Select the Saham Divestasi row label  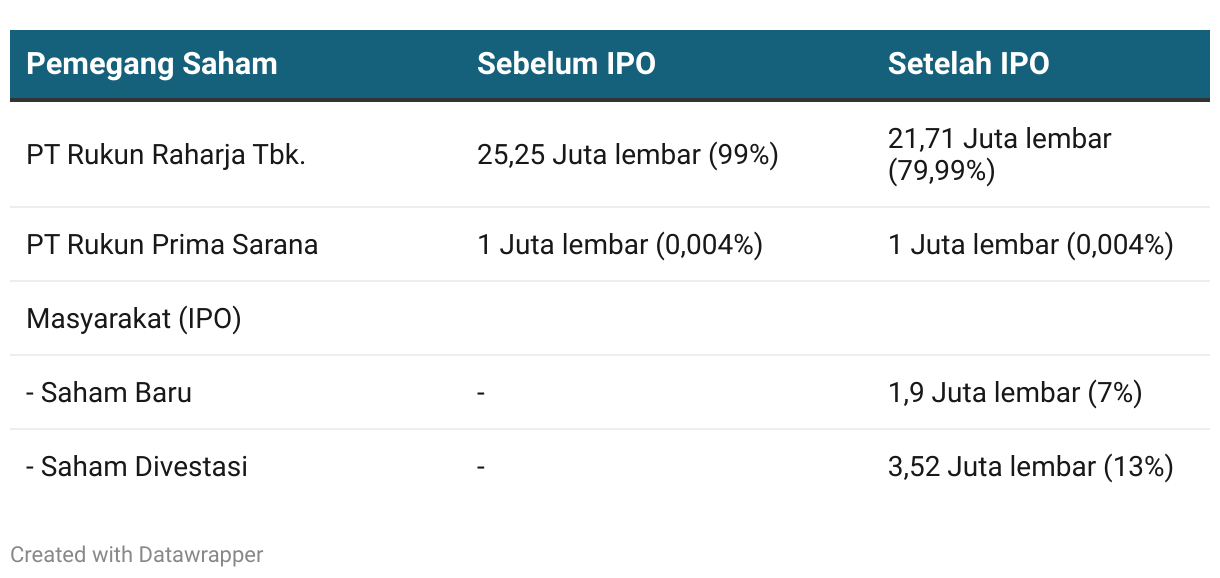[137, 466]
